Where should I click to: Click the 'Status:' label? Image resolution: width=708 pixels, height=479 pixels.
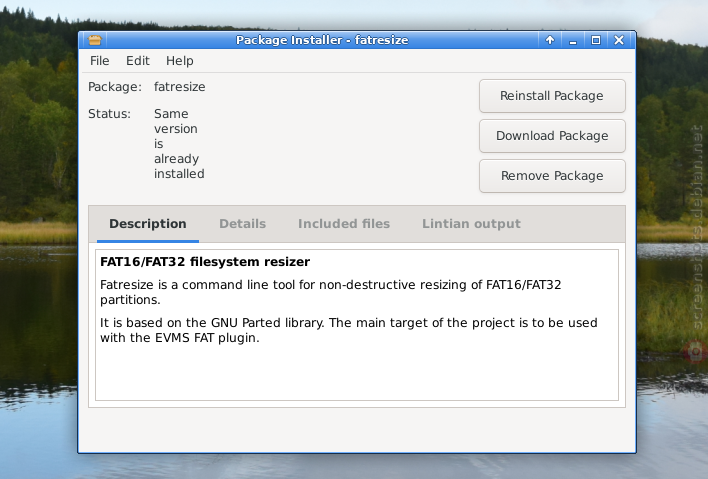109,114
